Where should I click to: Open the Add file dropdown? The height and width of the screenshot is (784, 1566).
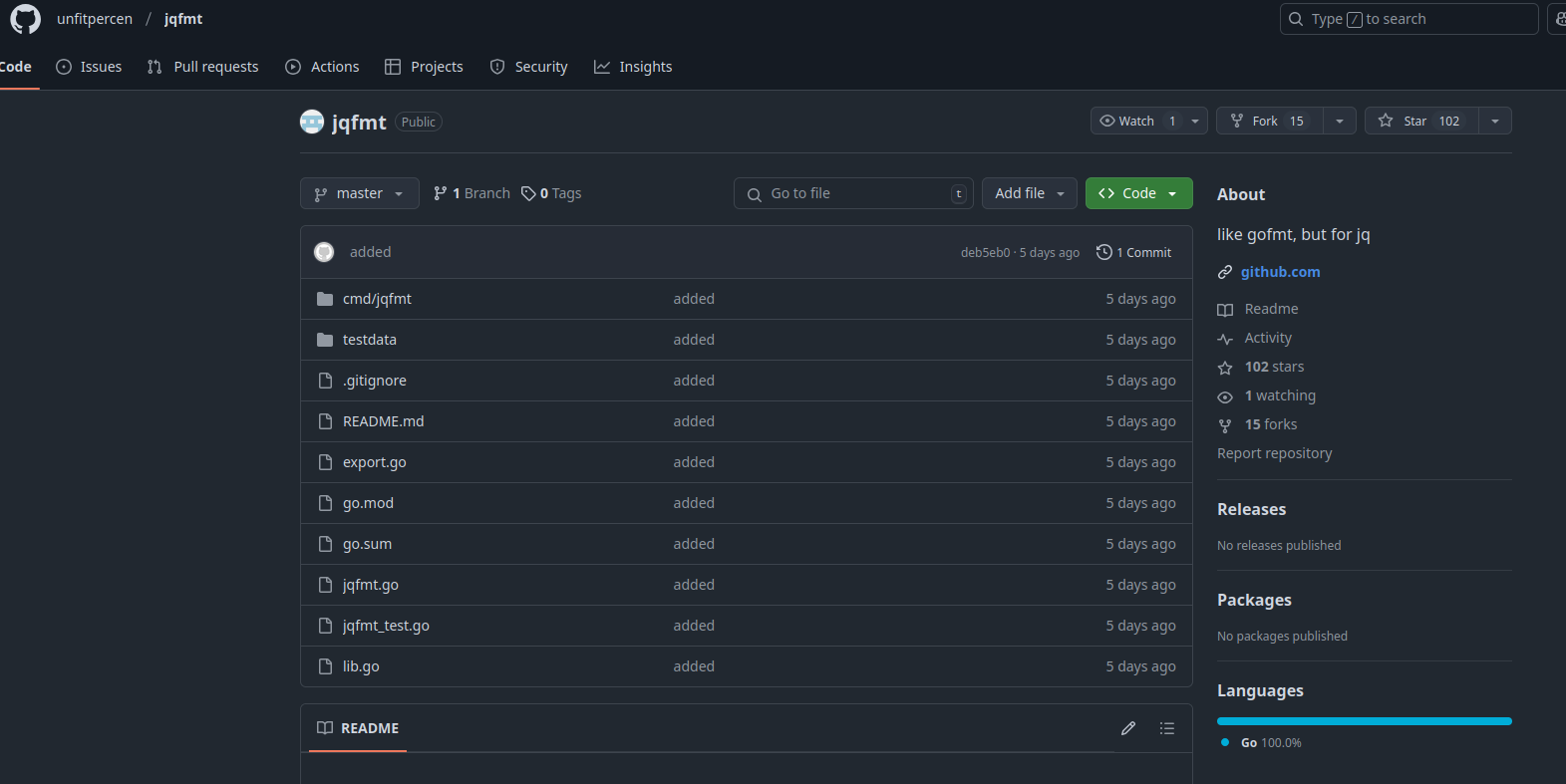(x=1030, y=193)
